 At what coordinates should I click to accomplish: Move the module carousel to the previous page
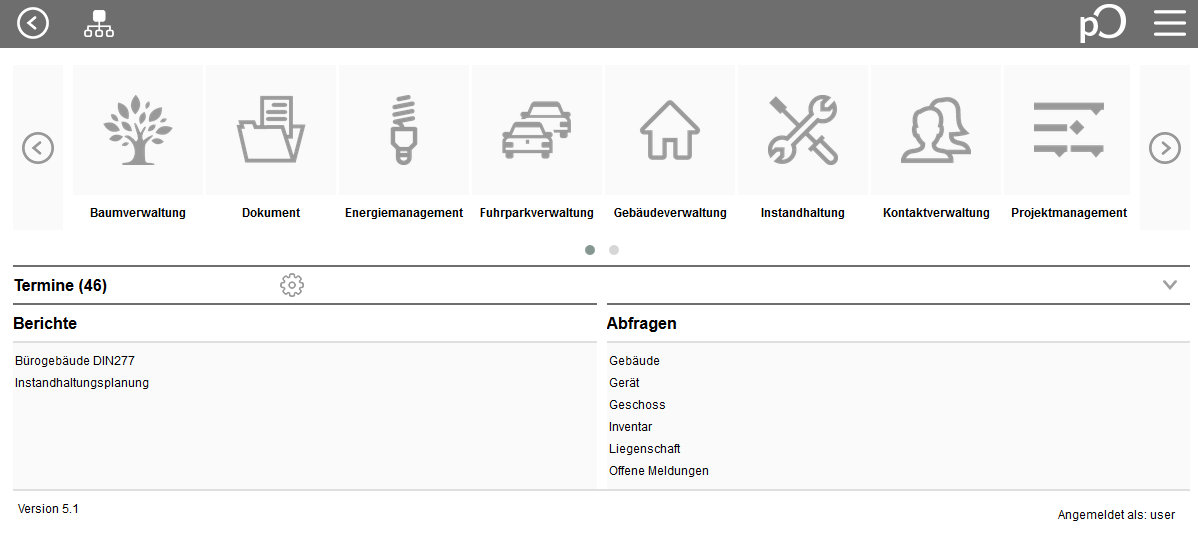(x=37, y=147)
